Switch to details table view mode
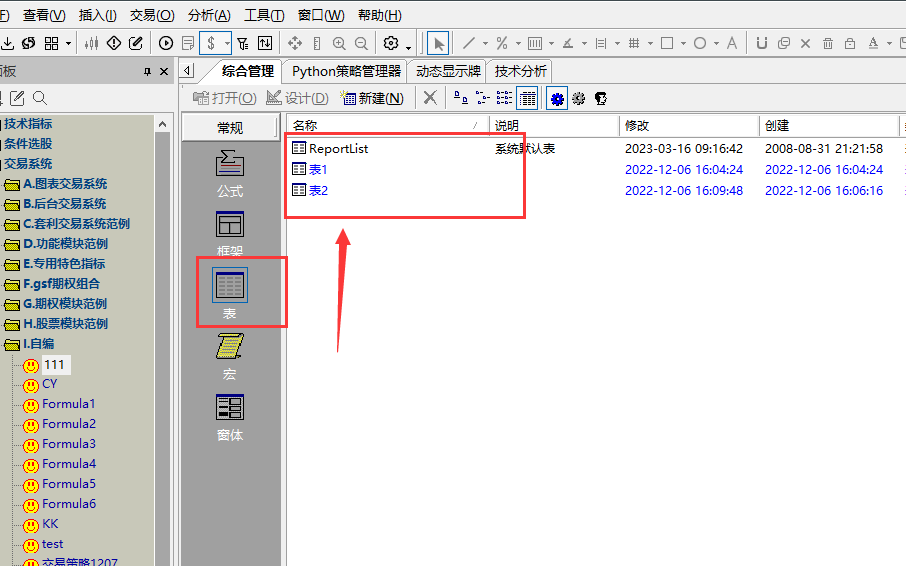Screen dimensions: 906x566 click(x=527, y=98)
